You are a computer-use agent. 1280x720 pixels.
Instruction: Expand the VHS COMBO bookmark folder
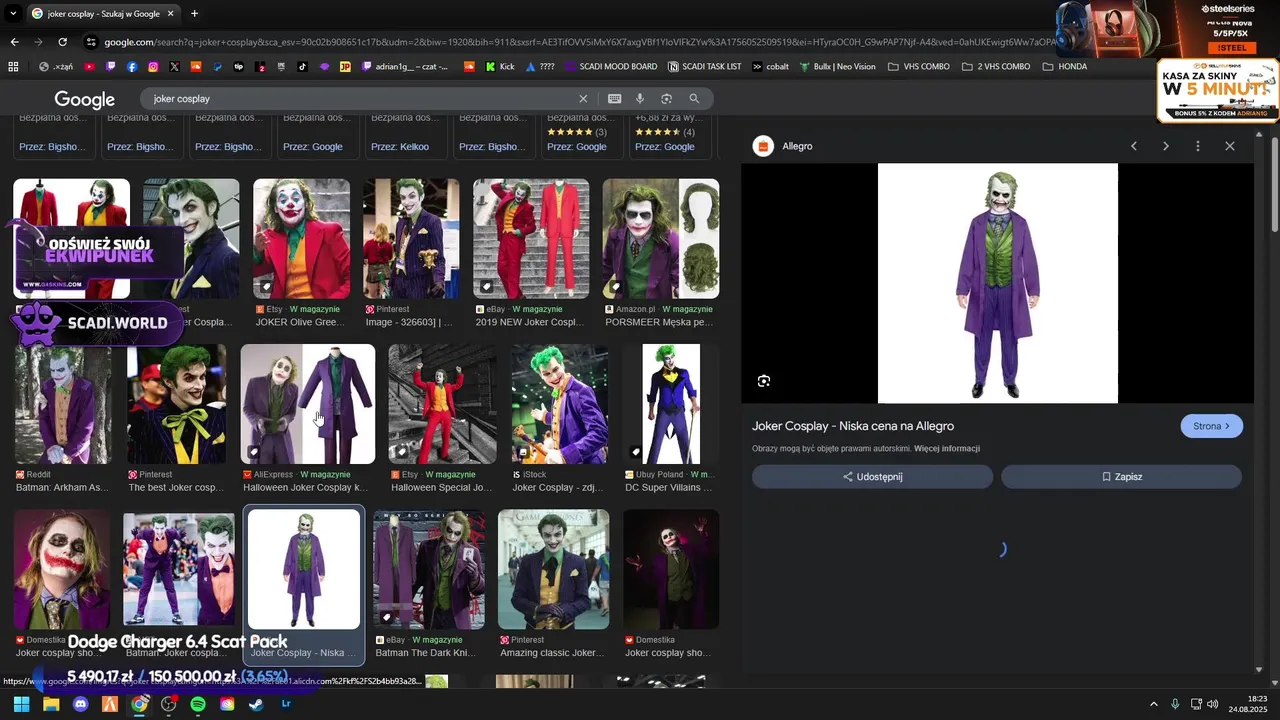click(x=918, y=67)
